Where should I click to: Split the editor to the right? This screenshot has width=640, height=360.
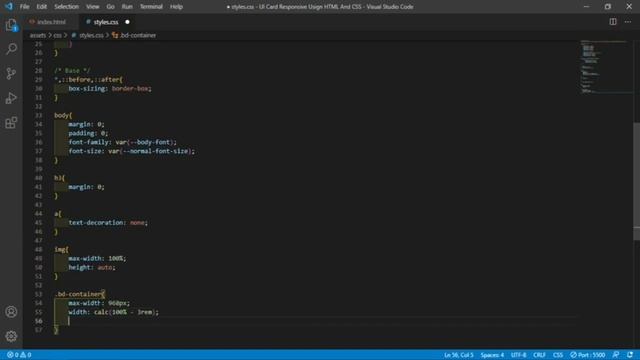(613, 22)
